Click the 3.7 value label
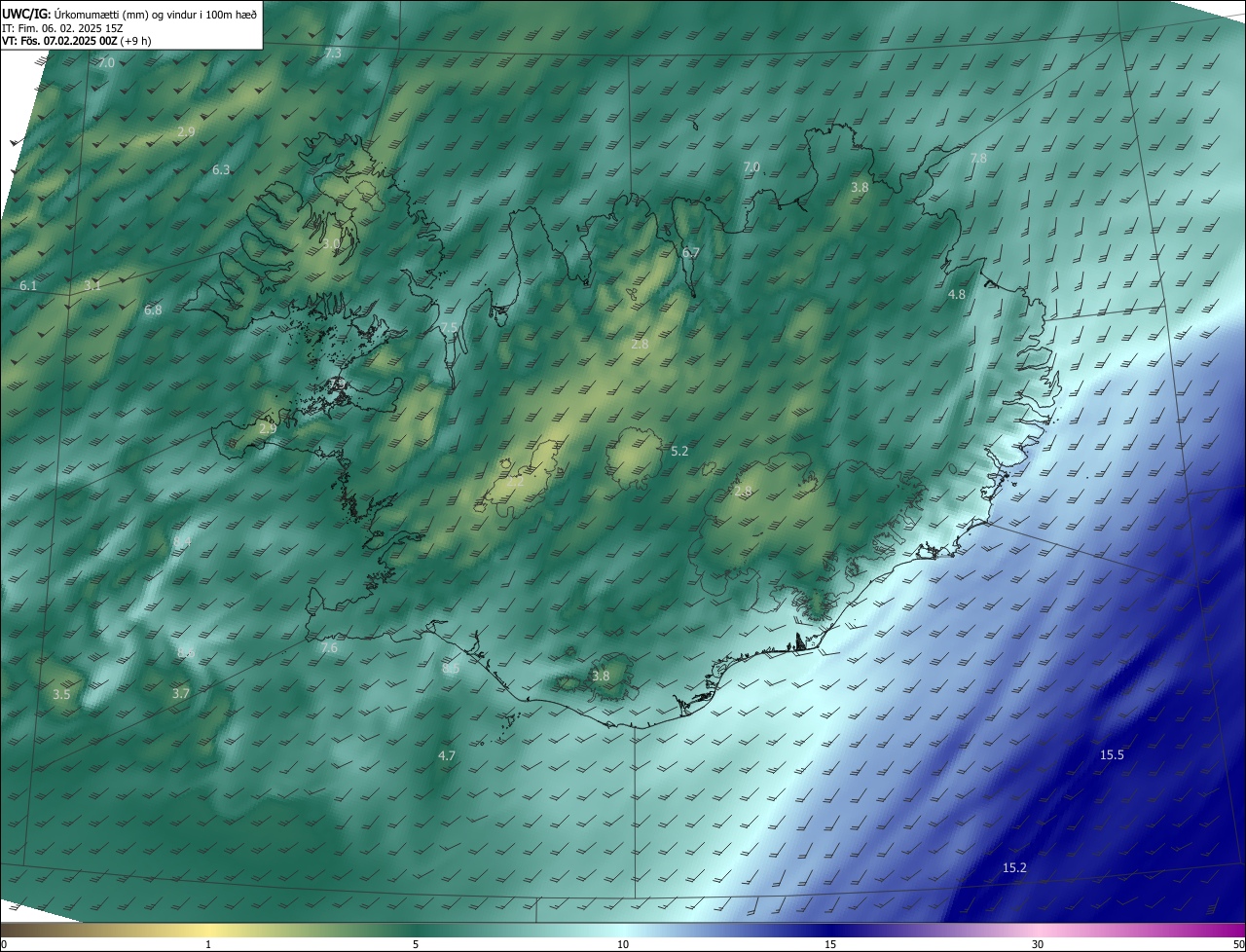Image resolution: width=1246 pixels, height=952 pixels. pos(180,693)
